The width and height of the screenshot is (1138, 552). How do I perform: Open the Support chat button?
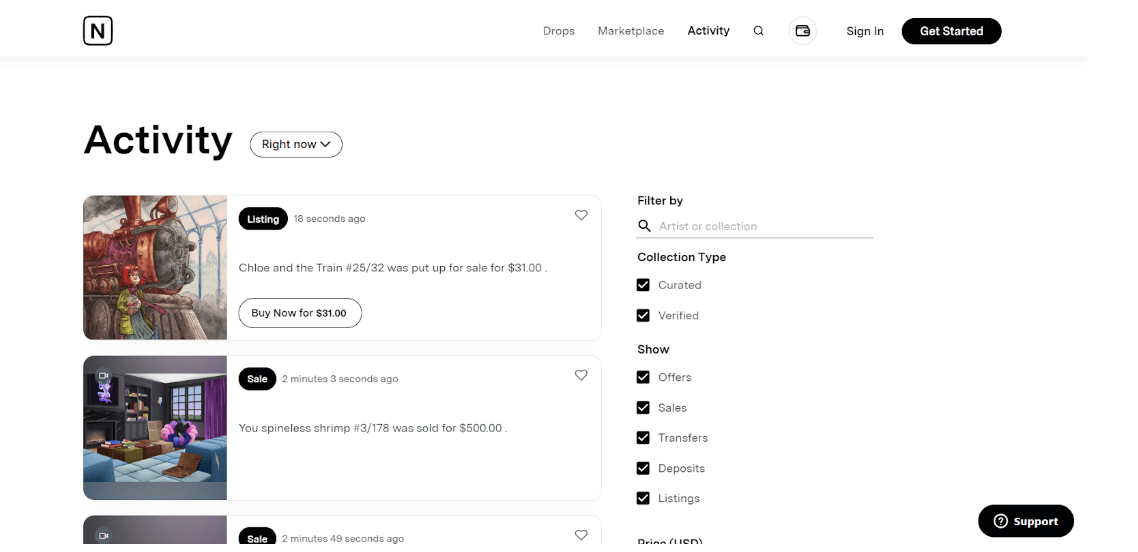pos(1026,521)
